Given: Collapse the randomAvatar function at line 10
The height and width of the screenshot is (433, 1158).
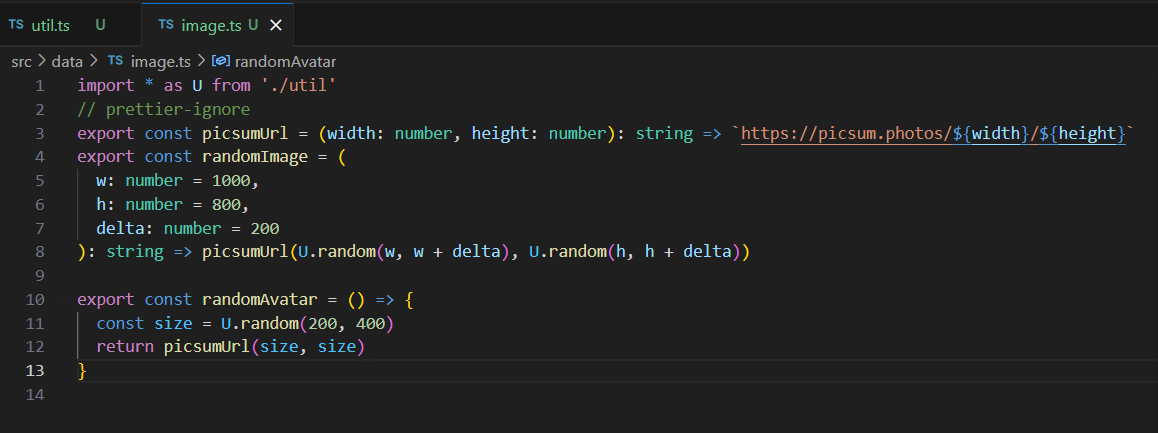Looking at the screenshot, I should click(62, 300).
